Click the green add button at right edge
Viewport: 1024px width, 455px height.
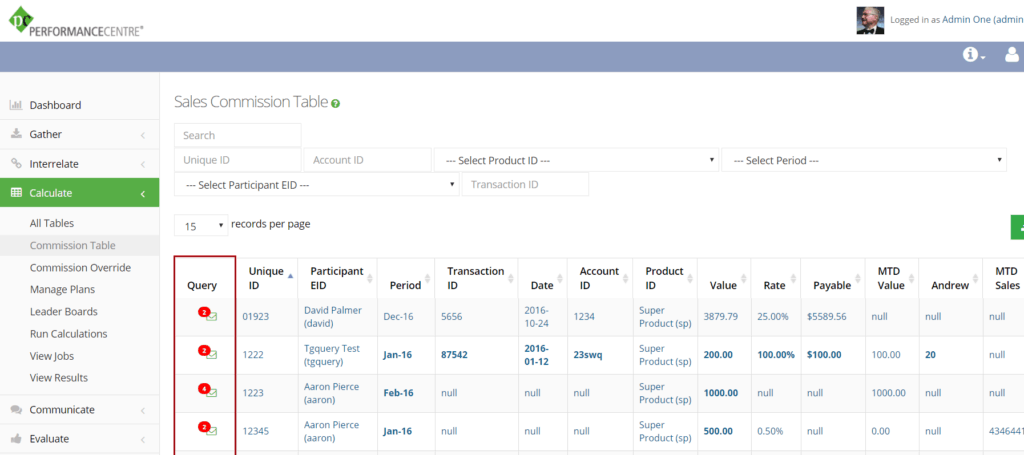click(x=1017, y=227)
